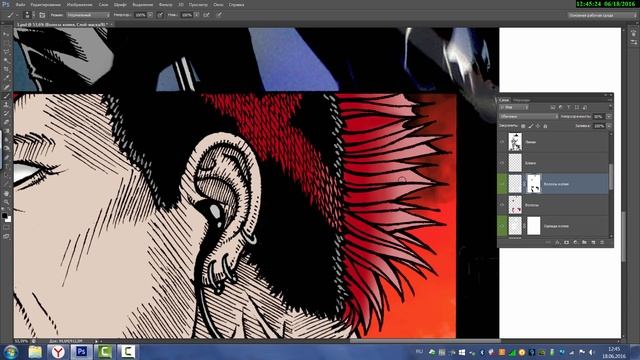640x360 pixels.
Task: Open the Изображение menu
Action: tap(79, 4)
